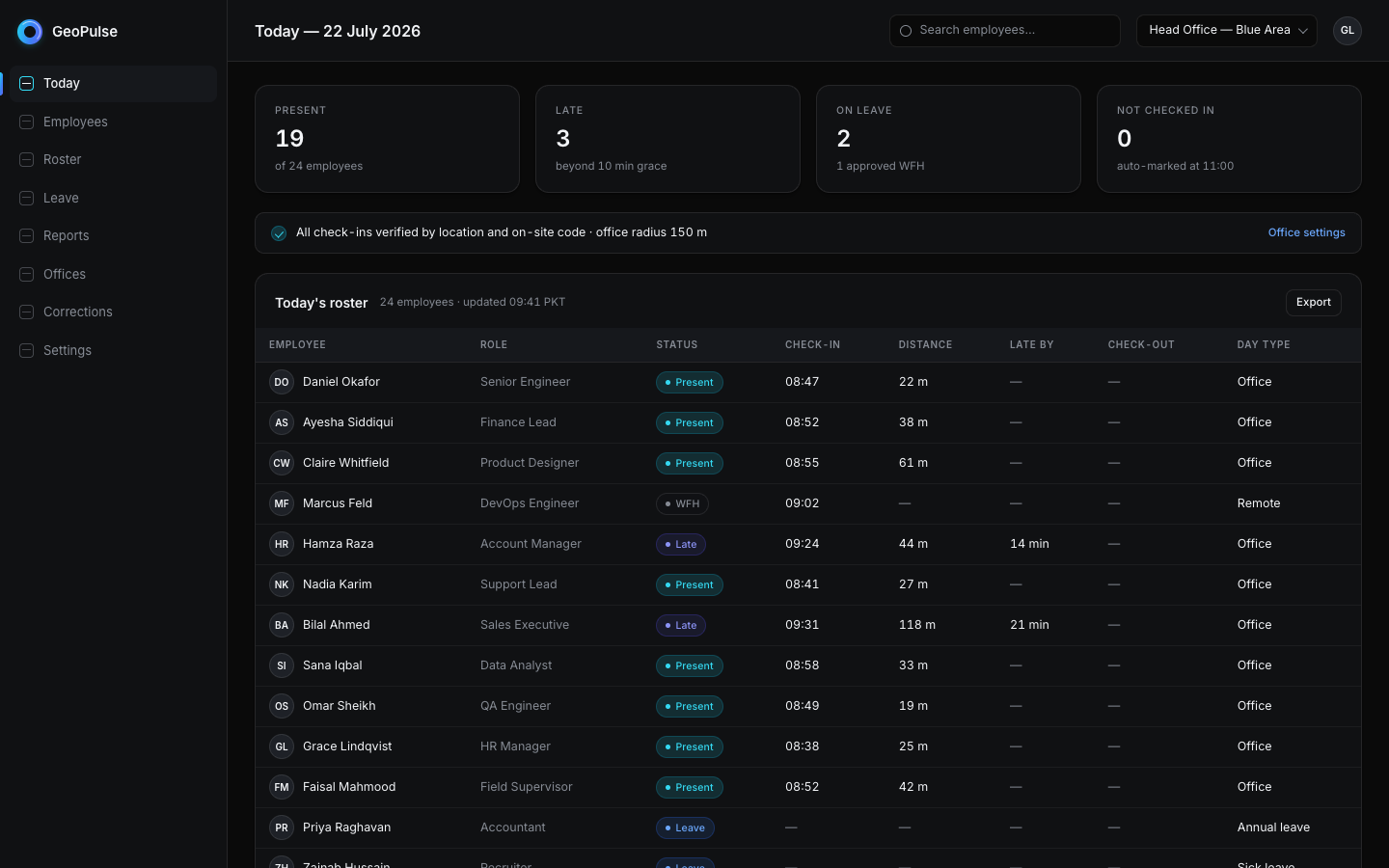Click the Roster sidebar icon
The image size is (1389, 868).
[27, 160]
